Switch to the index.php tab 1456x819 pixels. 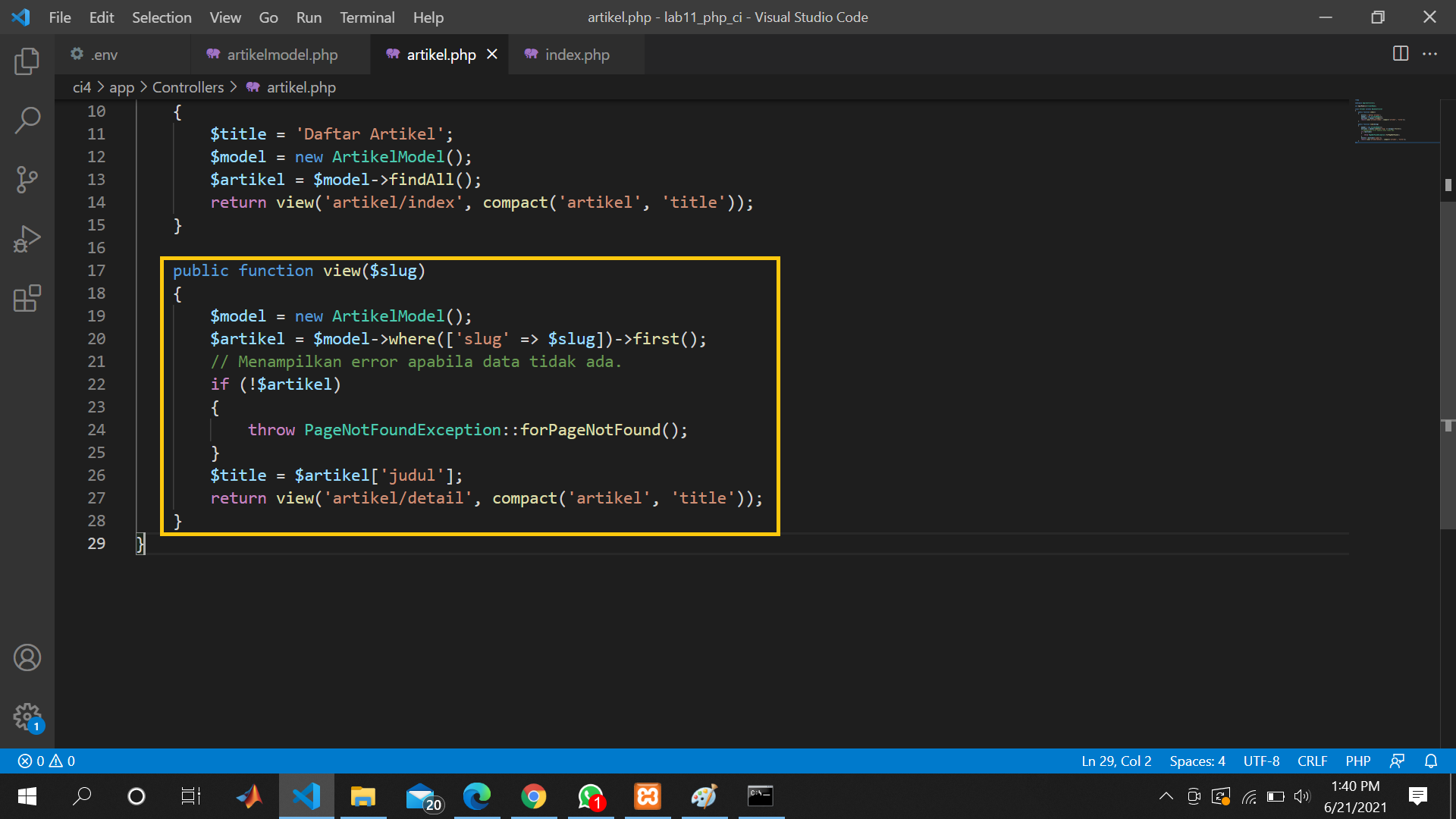tap(577, 54)
